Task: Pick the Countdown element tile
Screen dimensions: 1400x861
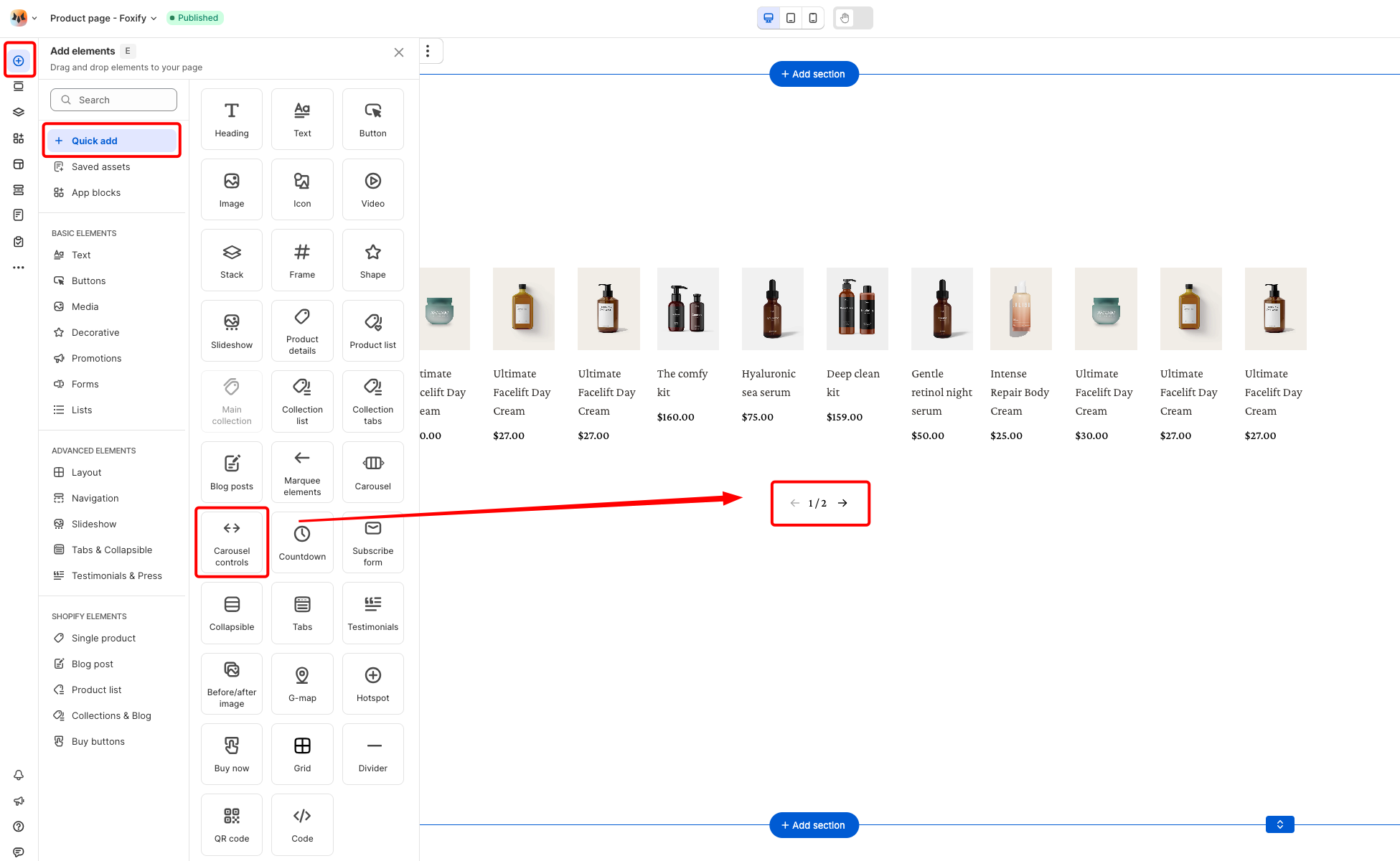Action: click(x=302, y=542)
